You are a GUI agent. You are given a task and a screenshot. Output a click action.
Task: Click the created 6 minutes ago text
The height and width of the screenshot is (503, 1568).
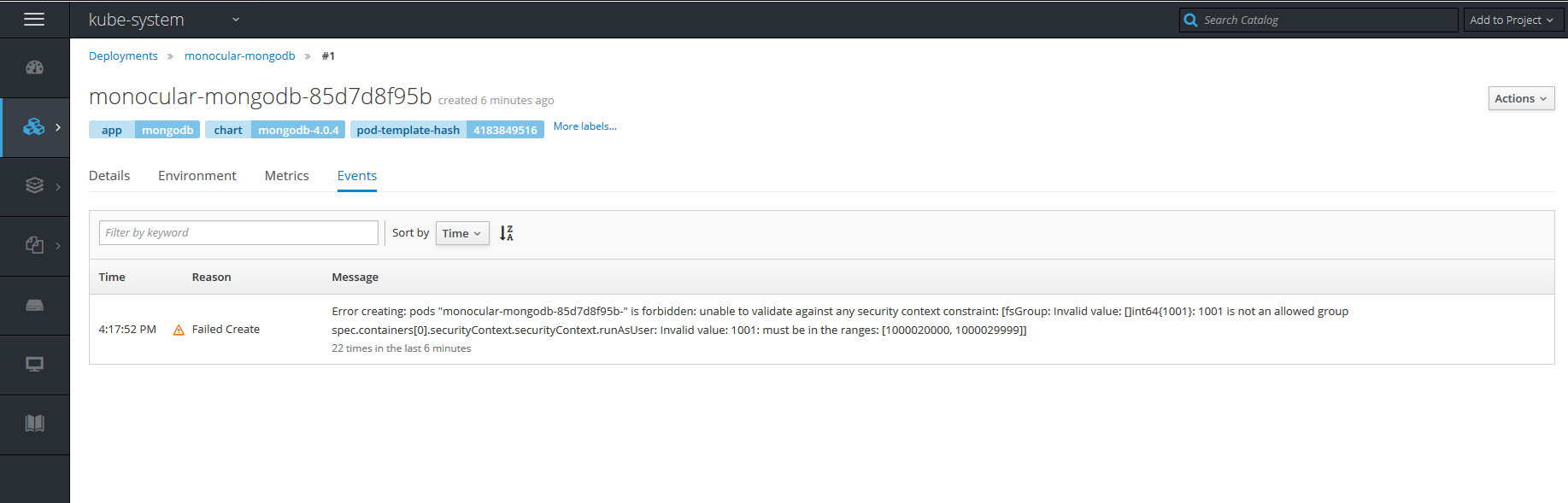[x=496, y=101]
